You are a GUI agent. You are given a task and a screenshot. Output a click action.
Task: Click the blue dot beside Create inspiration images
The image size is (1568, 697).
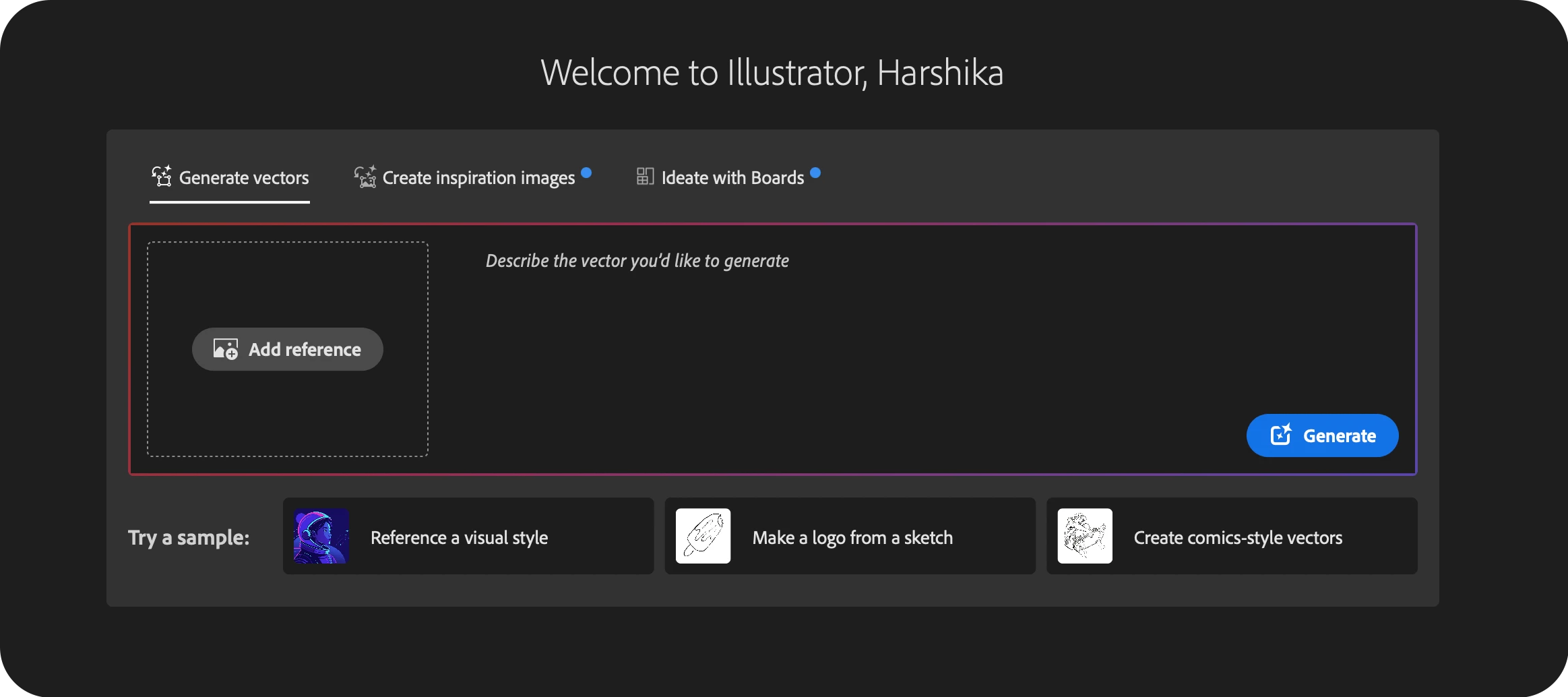[x=586, y=173]
